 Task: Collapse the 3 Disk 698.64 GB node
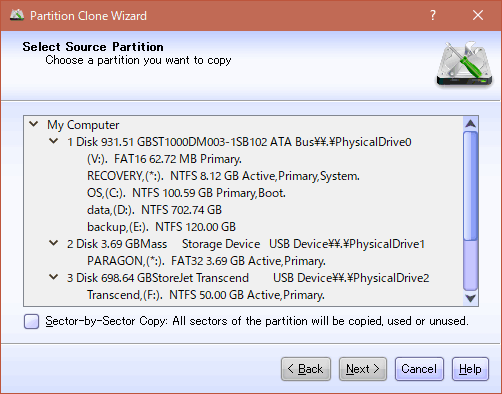coord(53,277)
